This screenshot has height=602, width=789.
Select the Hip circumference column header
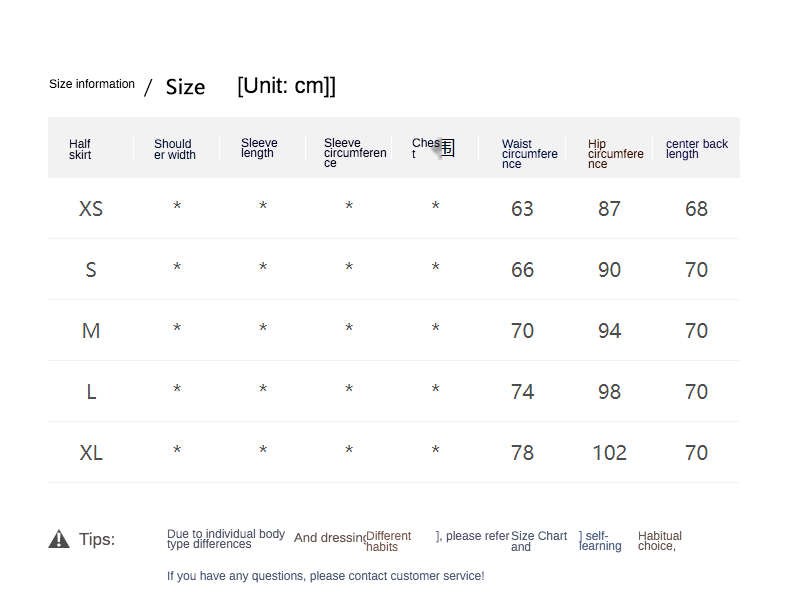[615, 154]
